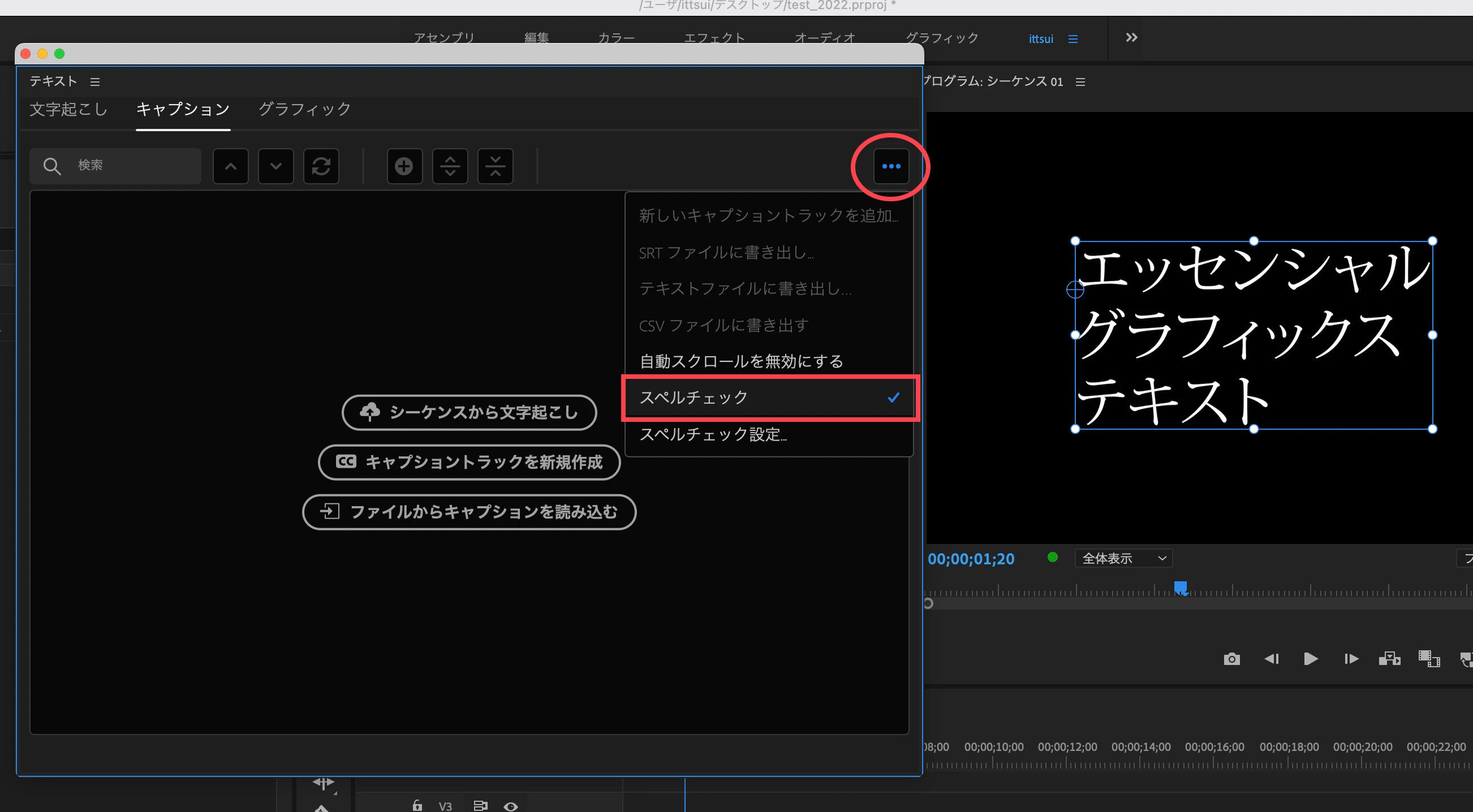Switch to キャプション tab

pos(183,109)
